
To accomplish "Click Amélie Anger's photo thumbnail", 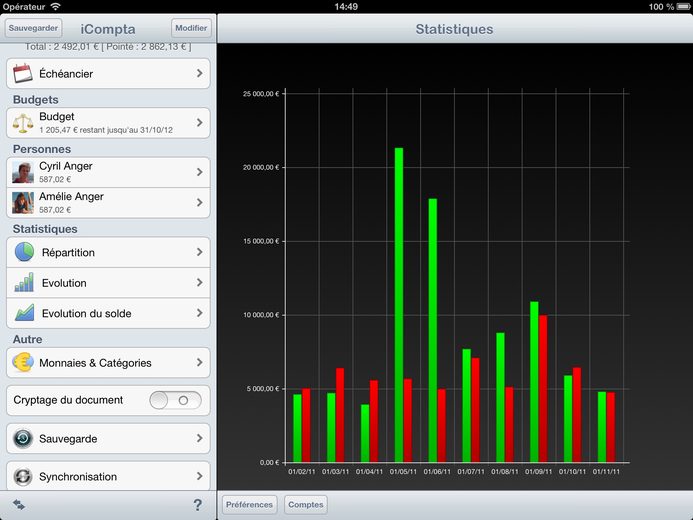I will [23, 203].
